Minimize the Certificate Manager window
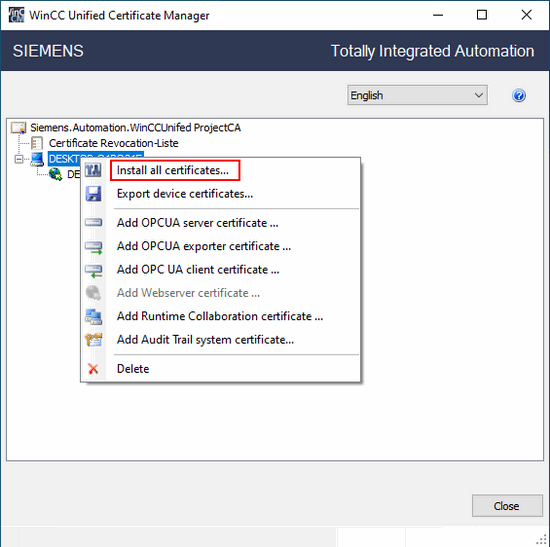 point(438,15)
